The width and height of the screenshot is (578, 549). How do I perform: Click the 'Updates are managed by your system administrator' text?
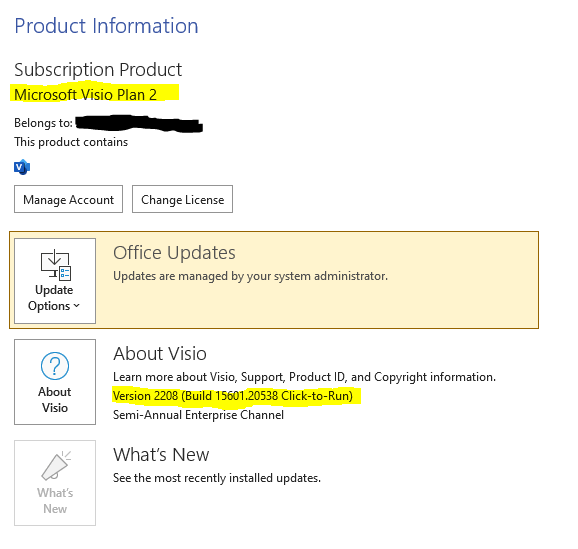pyautogui.click(x=250, y=276)
